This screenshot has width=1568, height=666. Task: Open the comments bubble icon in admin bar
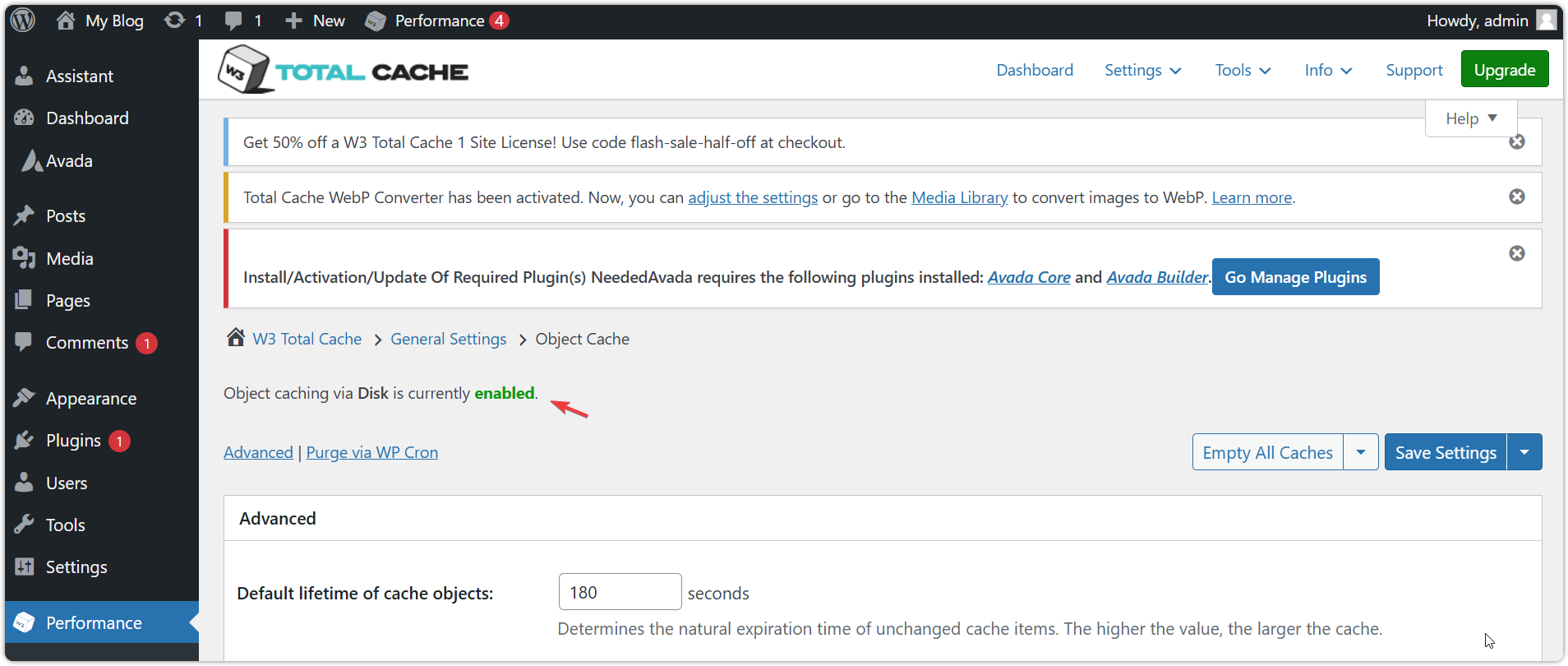233,21
